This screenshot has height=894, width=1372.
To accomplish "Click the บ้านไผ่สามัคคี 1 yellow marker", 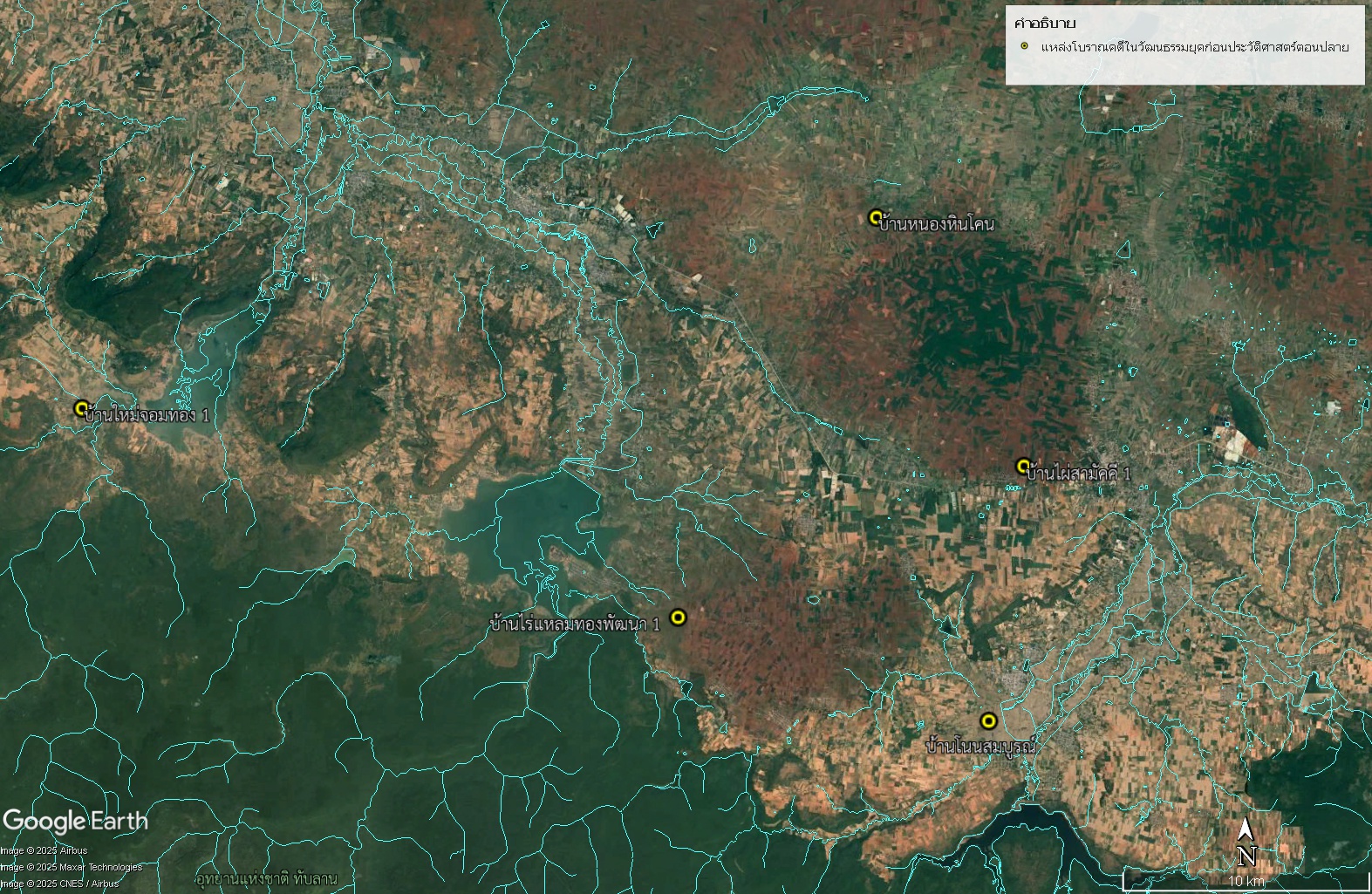I will tap(1023, 467).
